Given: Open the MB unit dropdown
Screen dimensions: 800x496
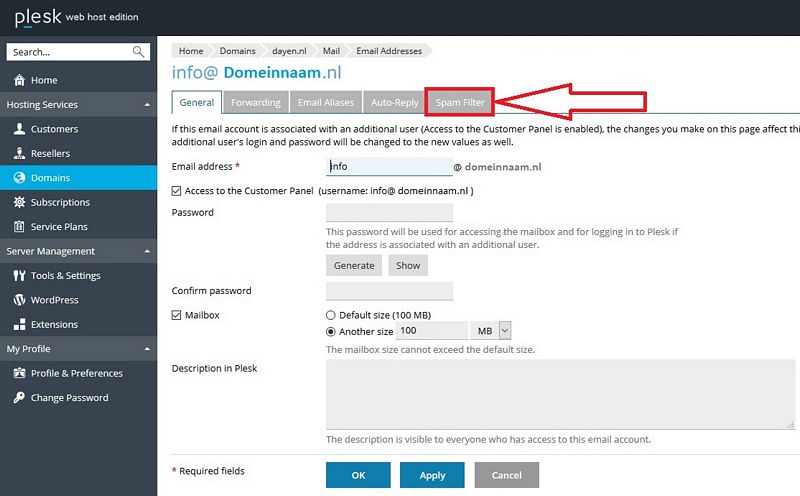Looking at the screenshot, I should [x=490, y=331].
